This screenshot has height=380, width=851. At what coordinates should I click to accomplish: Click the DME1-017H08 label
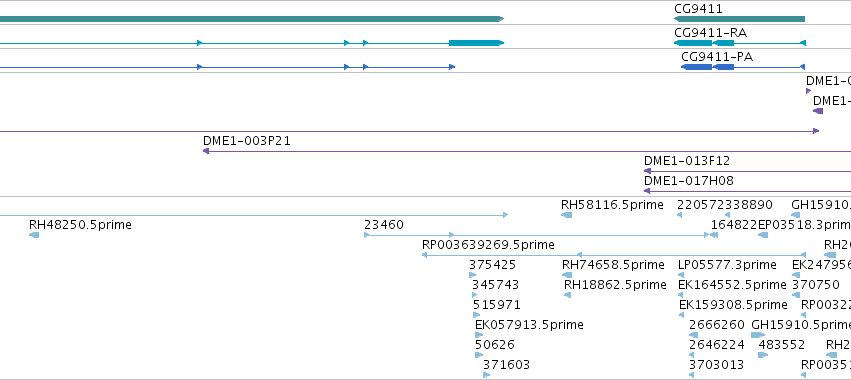(x=689, y=181)
